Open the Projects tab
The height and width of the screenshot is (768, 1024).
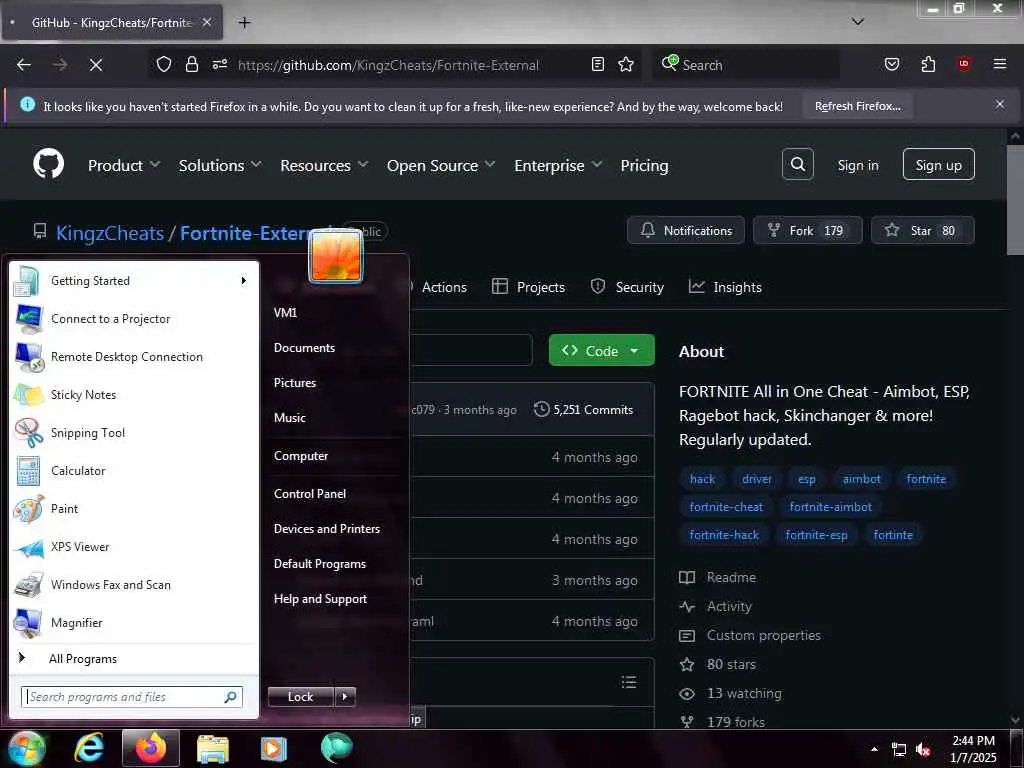point(528,287)
